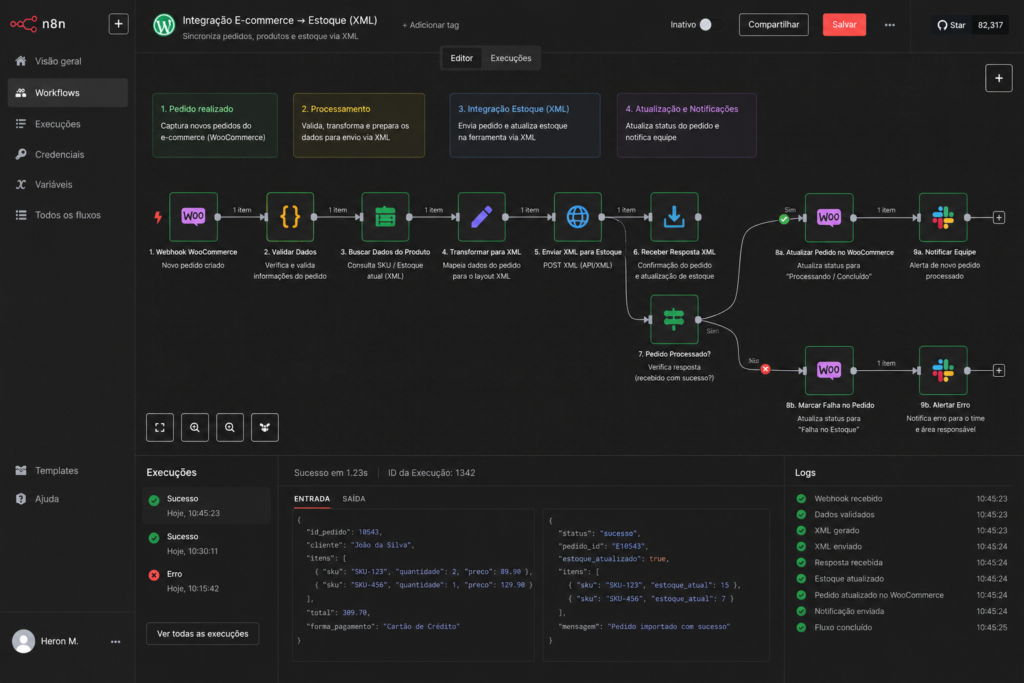Screen dimensions: 1024x683
Task: Click the zoom out canvas button
Action: (x=230, y=428)
